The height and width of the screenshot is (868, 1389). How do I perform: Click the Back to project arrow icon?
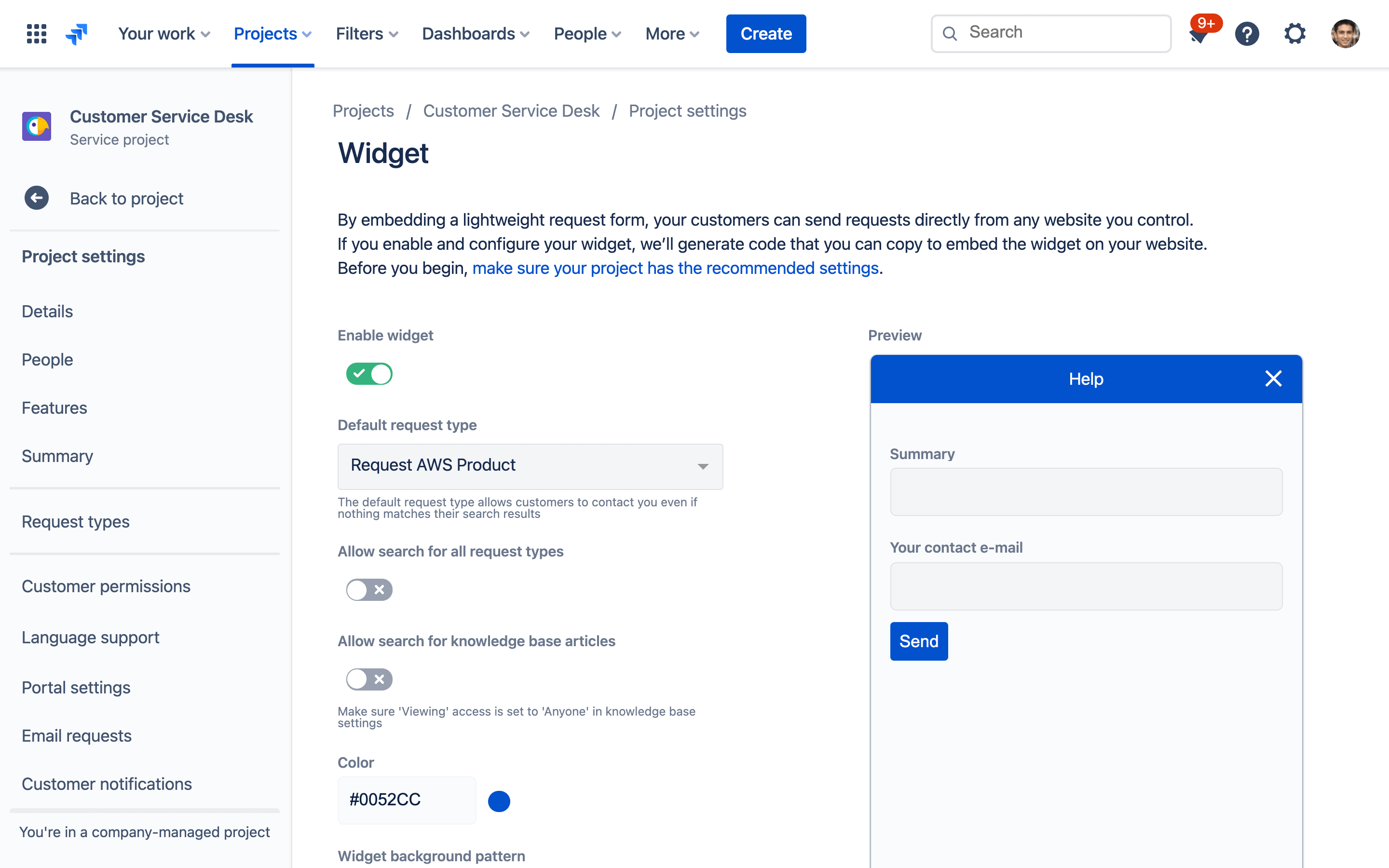[36, 198]
